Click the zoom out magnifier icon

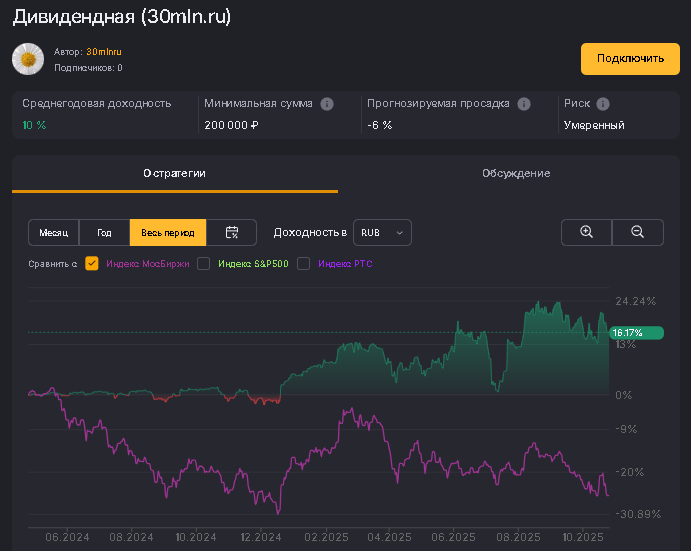point(637,232)
